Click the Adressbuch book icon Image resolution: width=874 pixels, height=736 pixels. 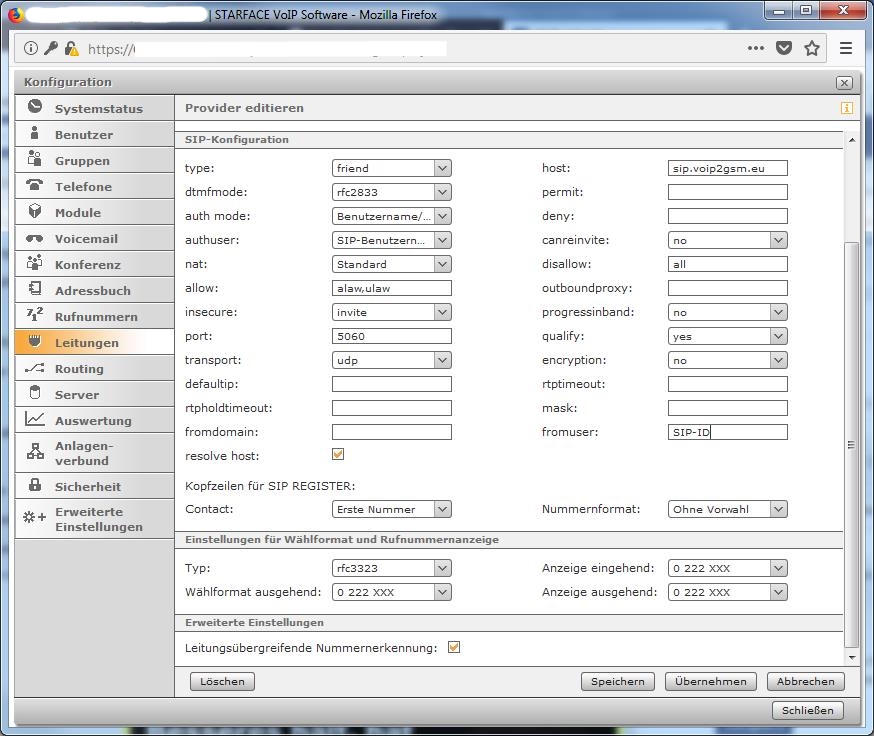[35, 290]
